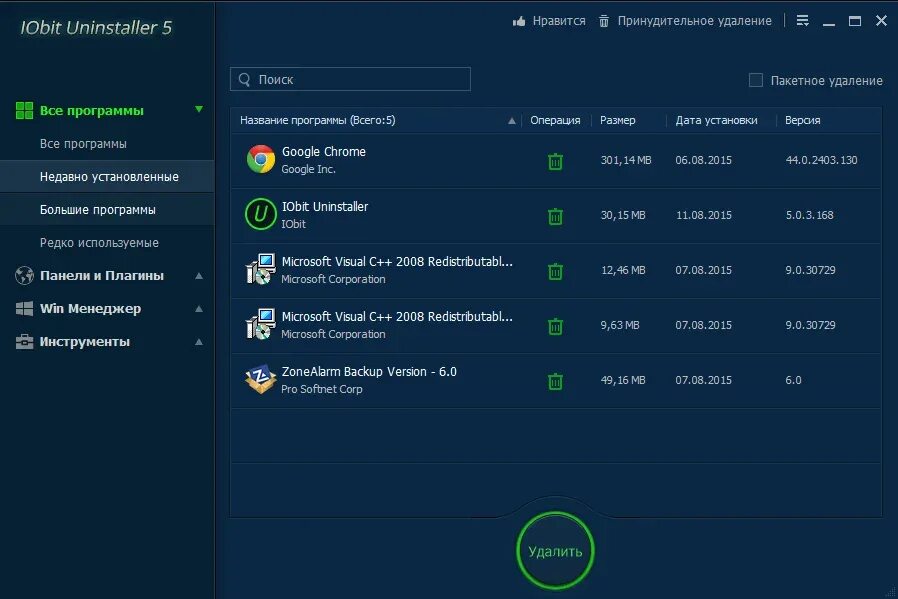Expand the Панели и Плагины section arrow

pyautogui.click(x=199, y=275)
